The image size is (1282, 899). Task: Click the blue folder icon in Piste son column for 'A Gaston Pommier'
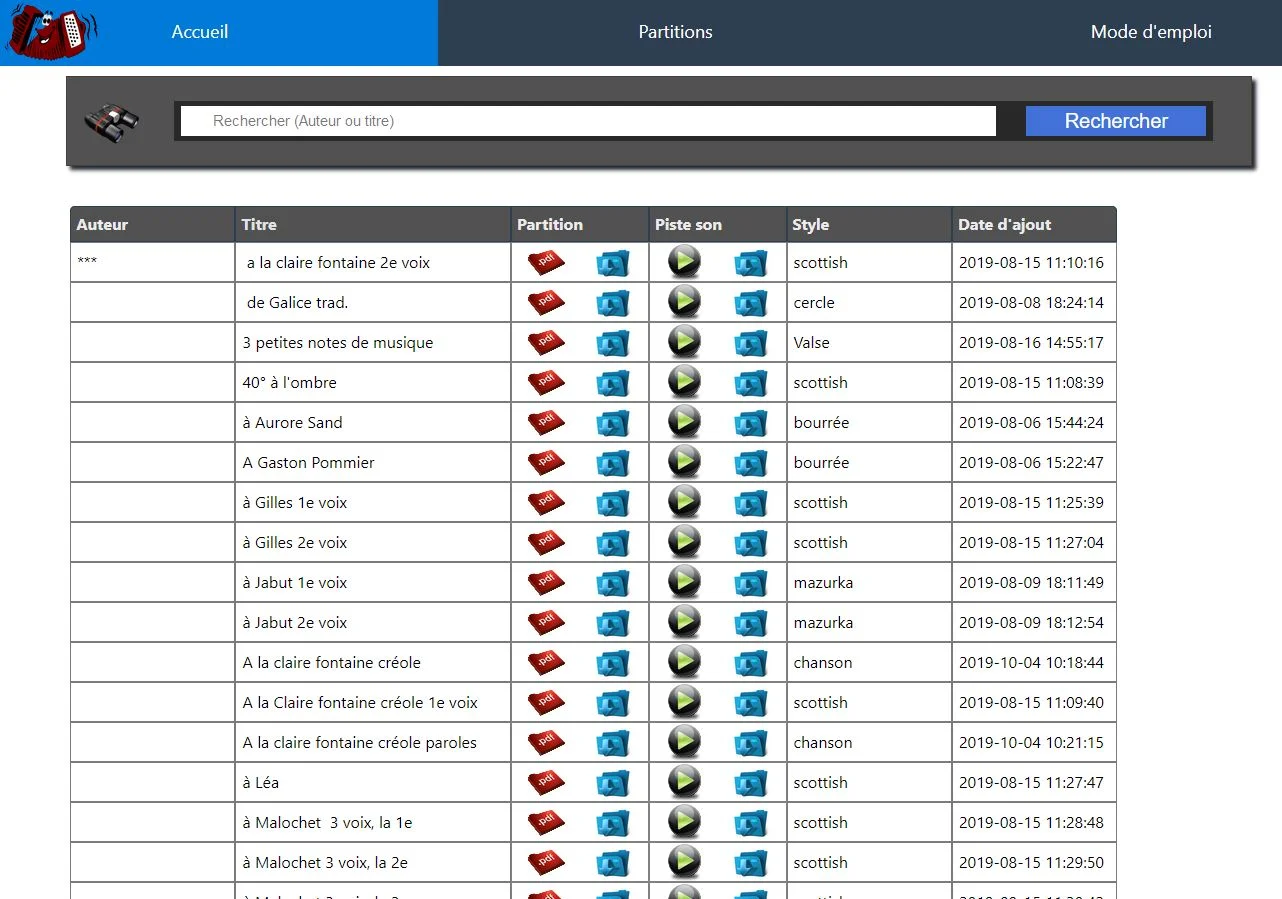750,463
